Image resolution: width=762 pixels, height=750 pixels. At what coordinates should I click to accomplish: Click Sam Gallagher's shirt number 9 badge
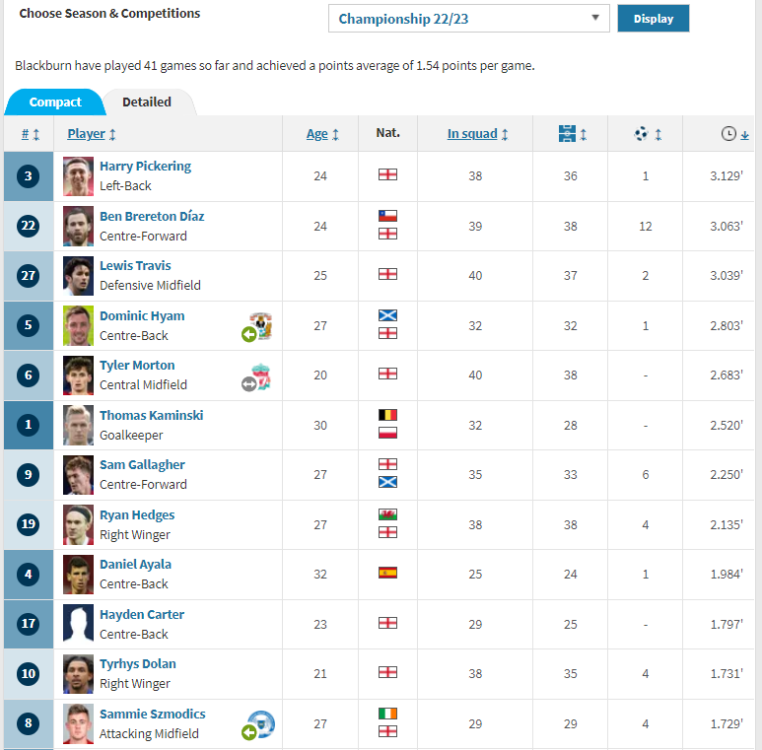(x=28, y=475)
